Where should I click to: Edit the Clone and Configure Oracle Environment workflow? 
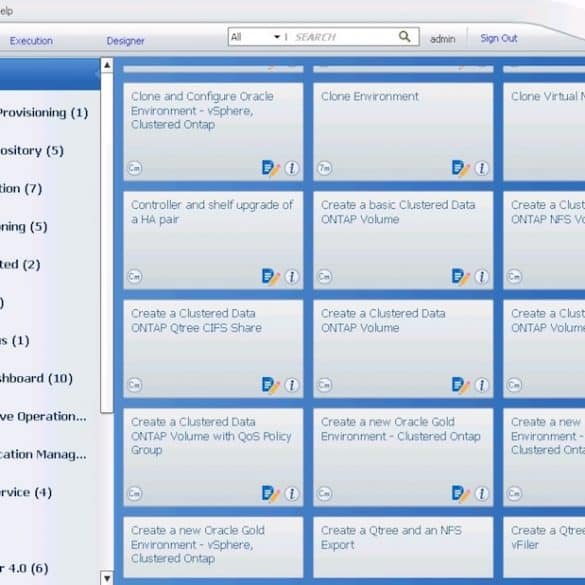(270, 168)
